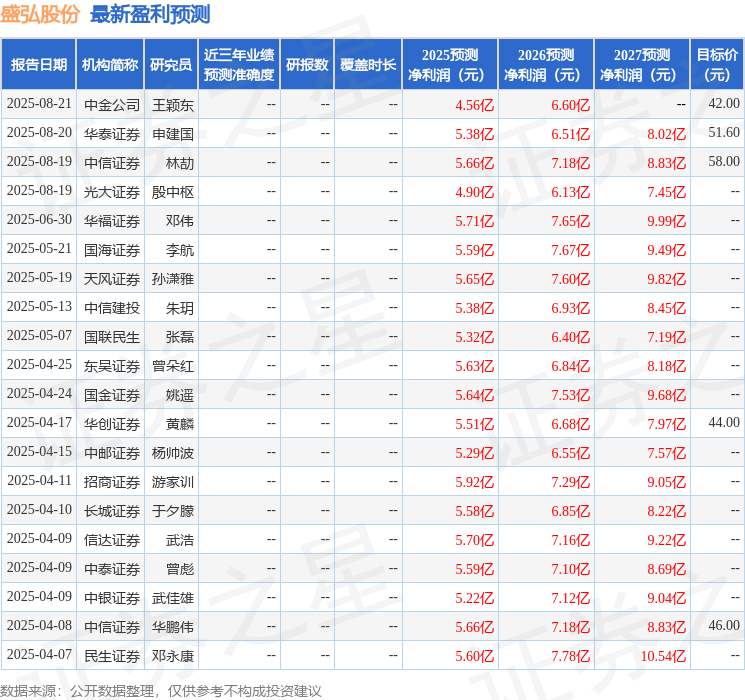
Task: Click the 覆盖时长 column header
Action: click(x=368, y=65)
